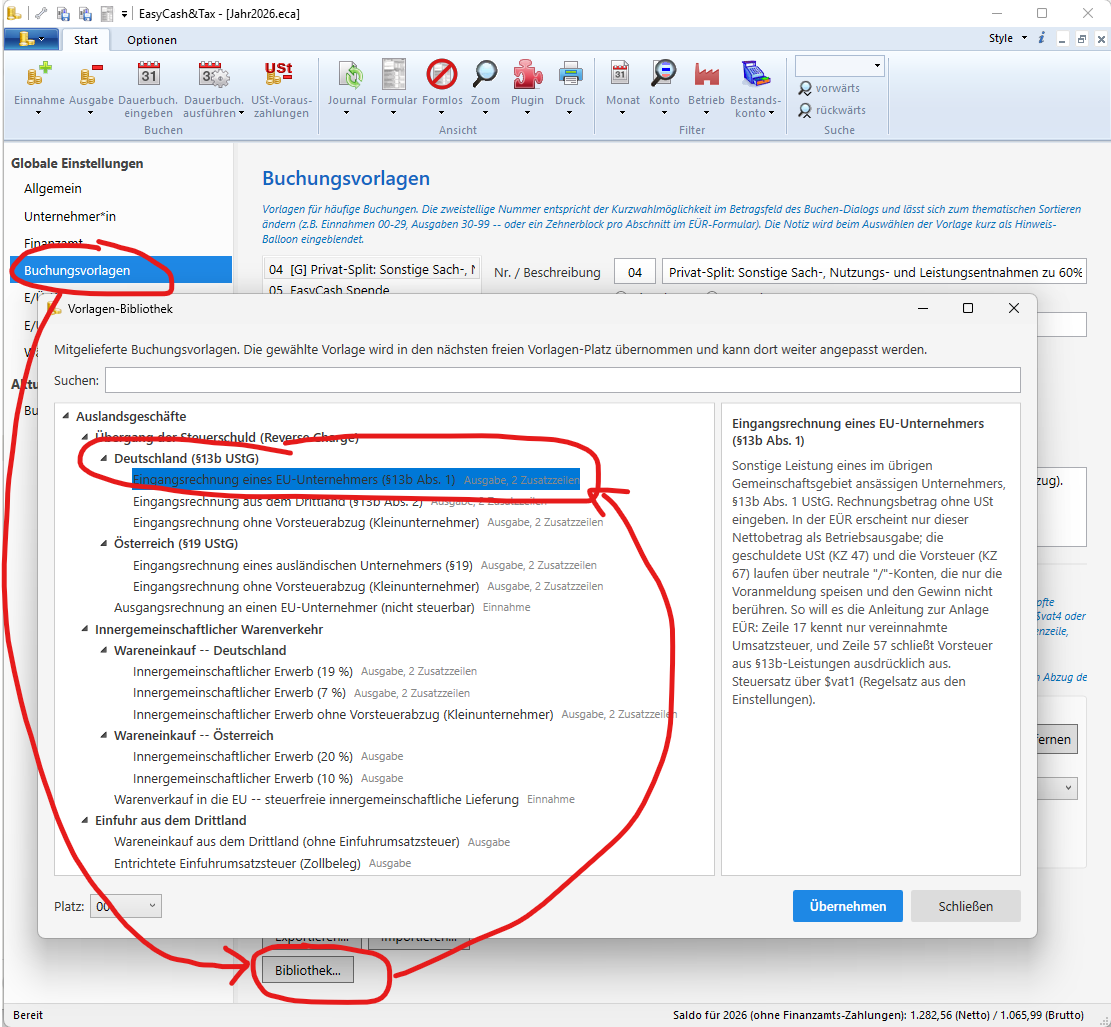Screen dimensions: 1111x1027
Task: Click the Bestandskonto filter icon
Action: point(755,74)
